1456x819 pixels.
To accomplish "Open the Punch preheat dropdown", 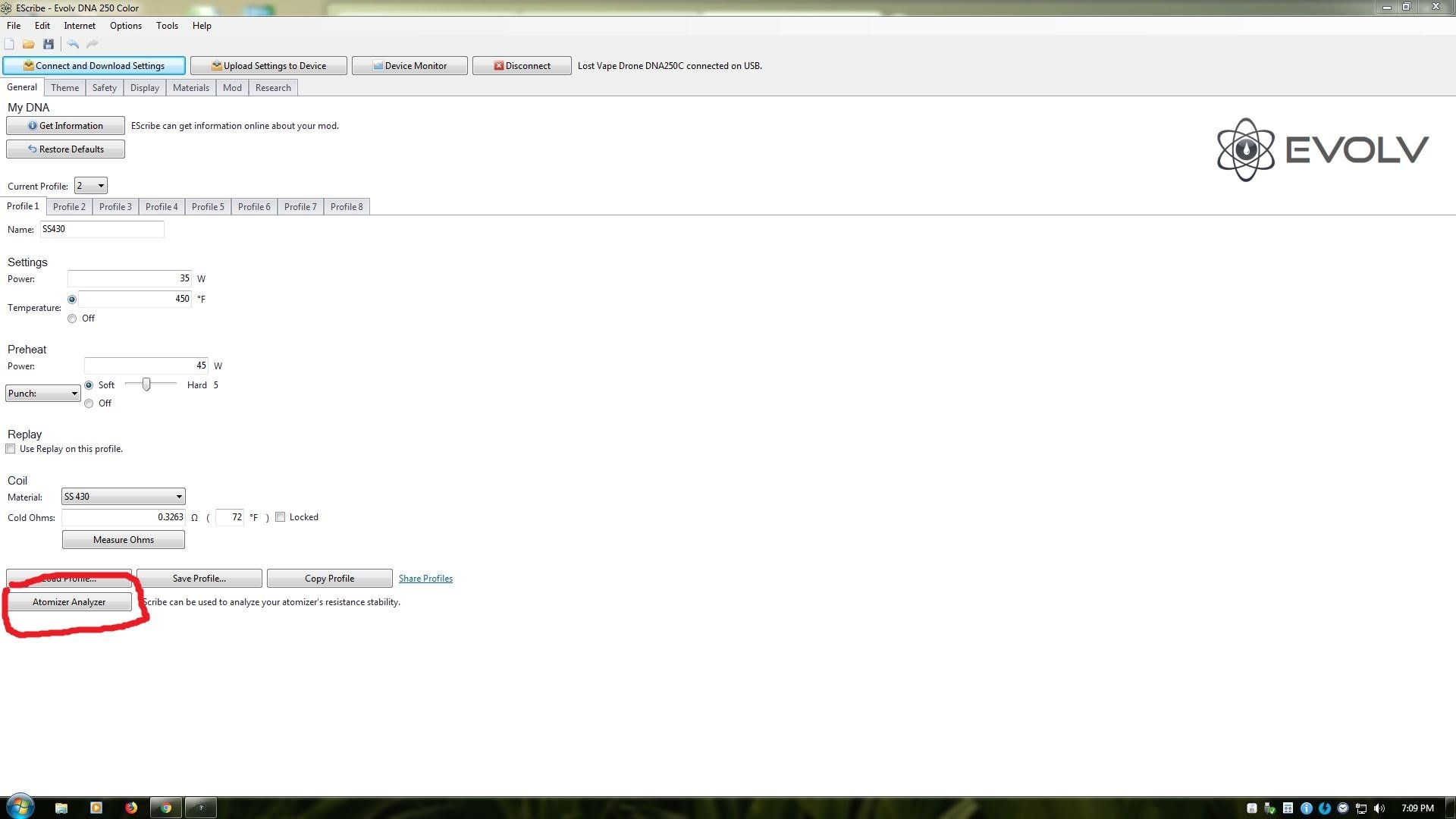I will [x=42, y=394].
